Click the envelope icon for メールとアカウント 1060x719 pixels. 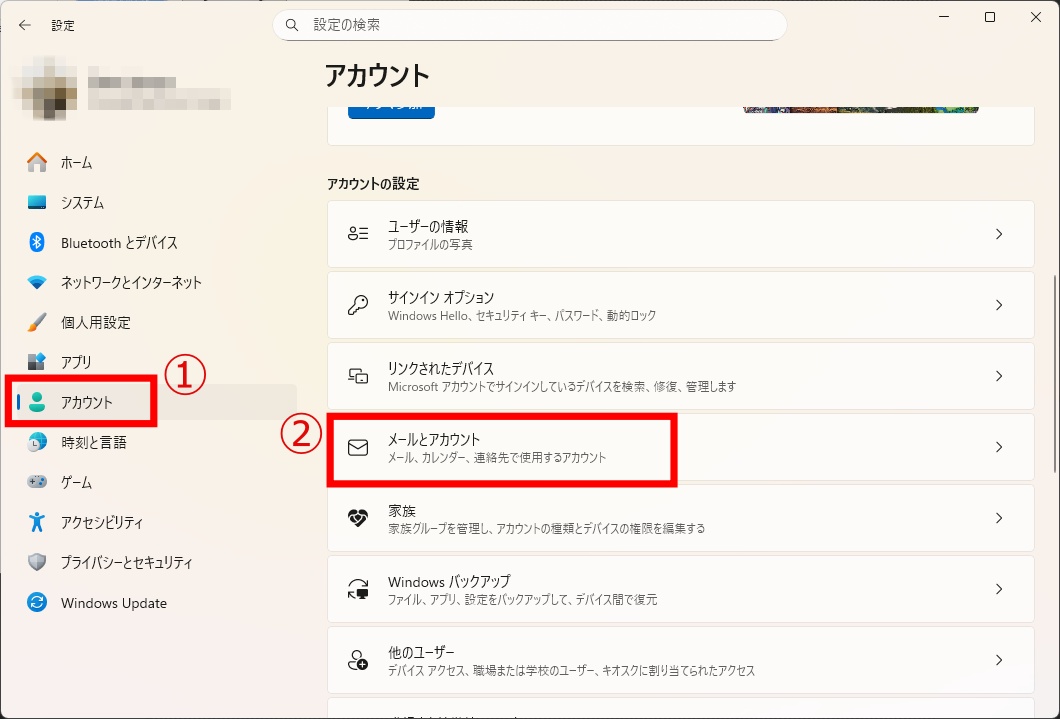pos(358,448)
